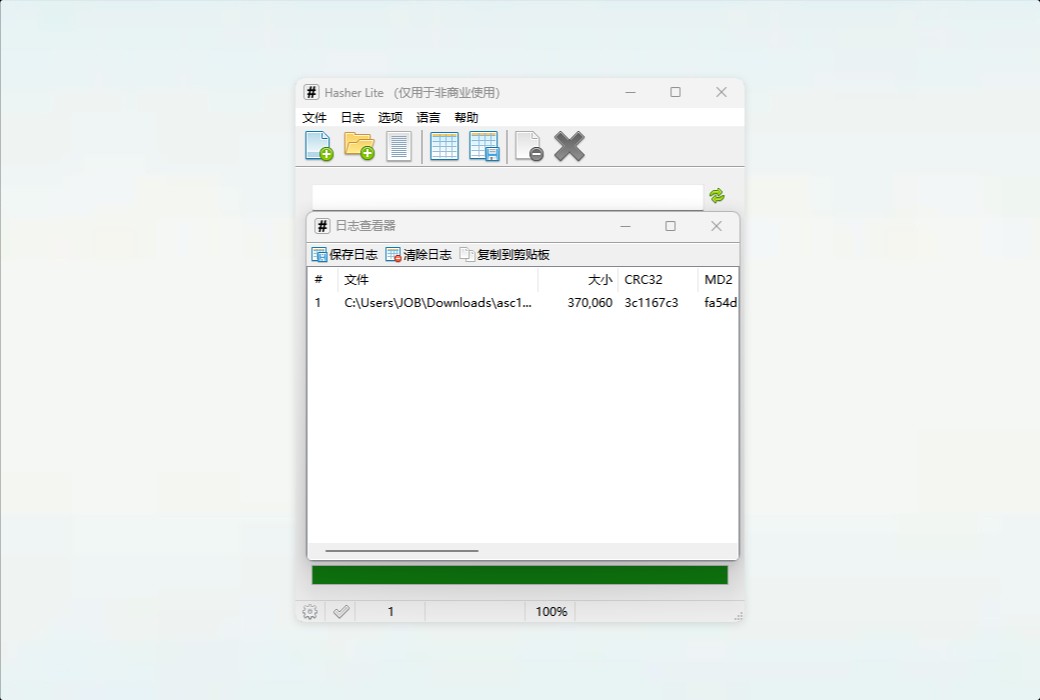Image resolution: width=1040 pixels, height=700 pixels.
Task: Open settings via the status bar gear icon
Action: pos(309,611)
